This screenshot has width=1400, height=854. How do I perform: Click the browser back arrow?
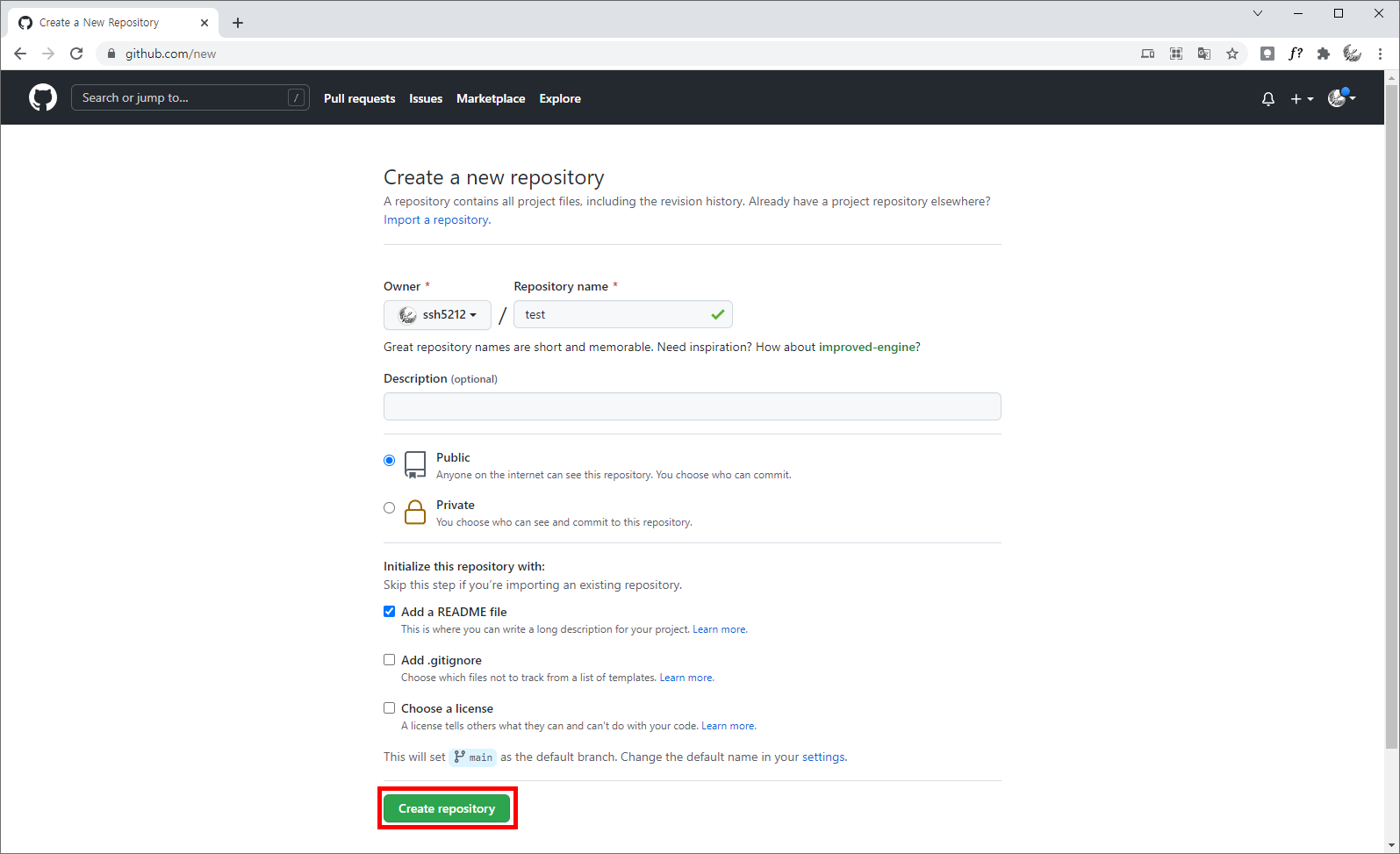(x=20, y=54)
